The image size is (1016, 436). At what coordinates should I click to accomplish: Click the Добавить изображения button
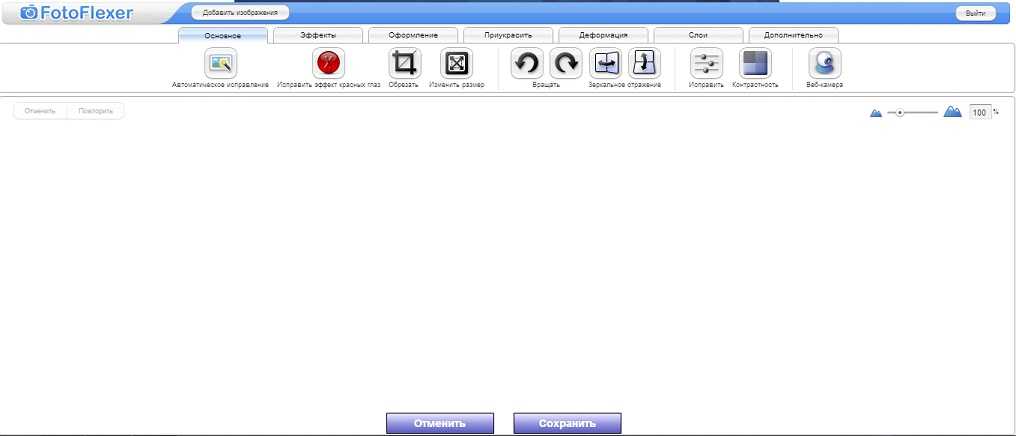(x=240, y=13)
